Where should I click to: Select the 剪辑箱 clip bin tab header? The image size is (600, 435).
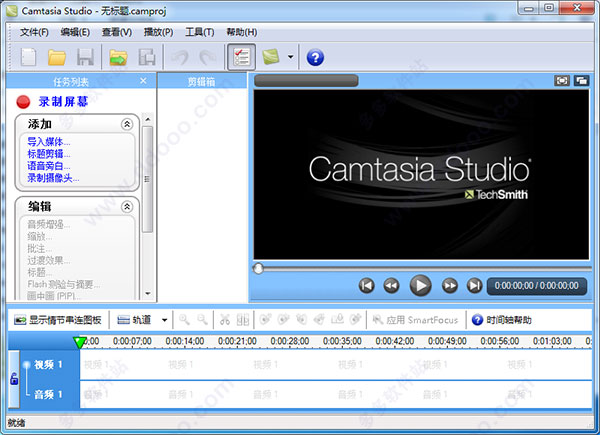click(201, 81)
